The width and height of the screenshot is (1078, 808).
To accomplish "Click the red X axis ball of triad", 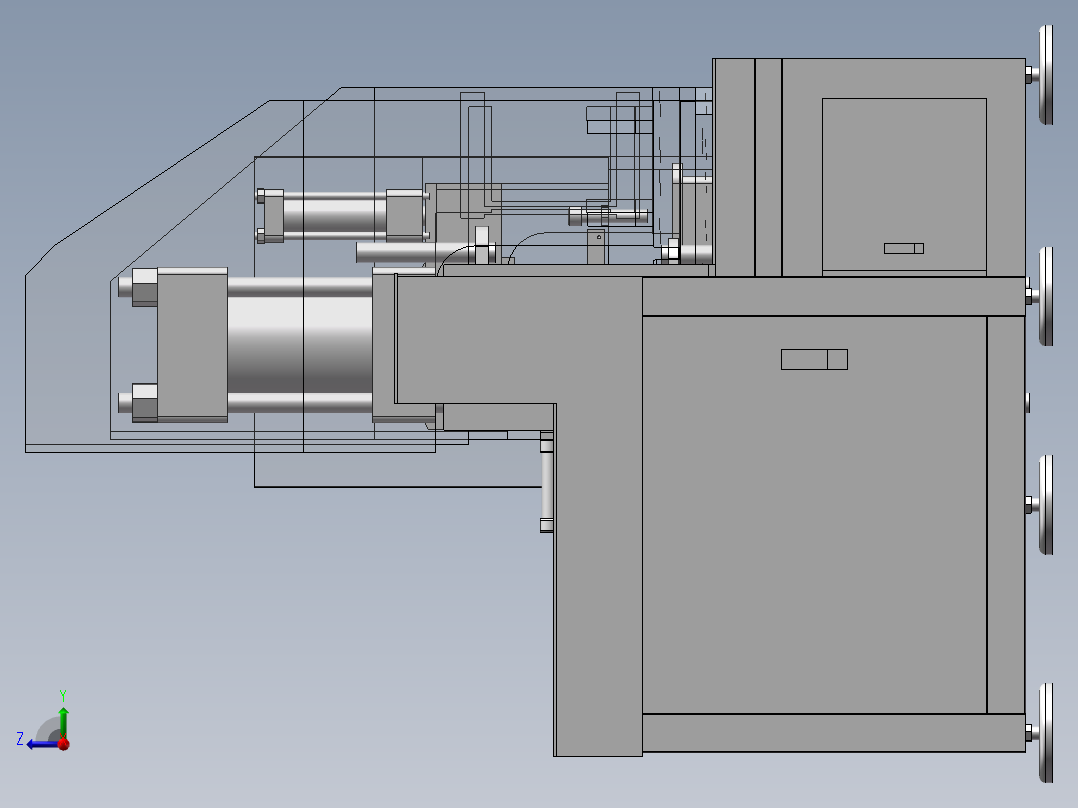I will [64, 744].
